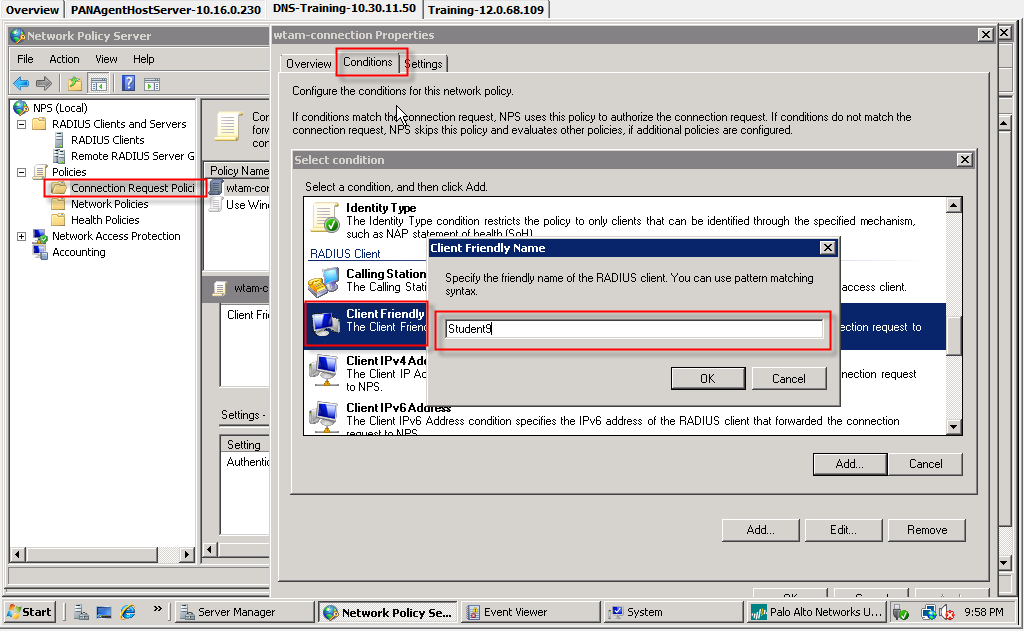Screen dimensions: 1024x631
Task: Open Internet Explorer quick launch icon
Action: 128,612
